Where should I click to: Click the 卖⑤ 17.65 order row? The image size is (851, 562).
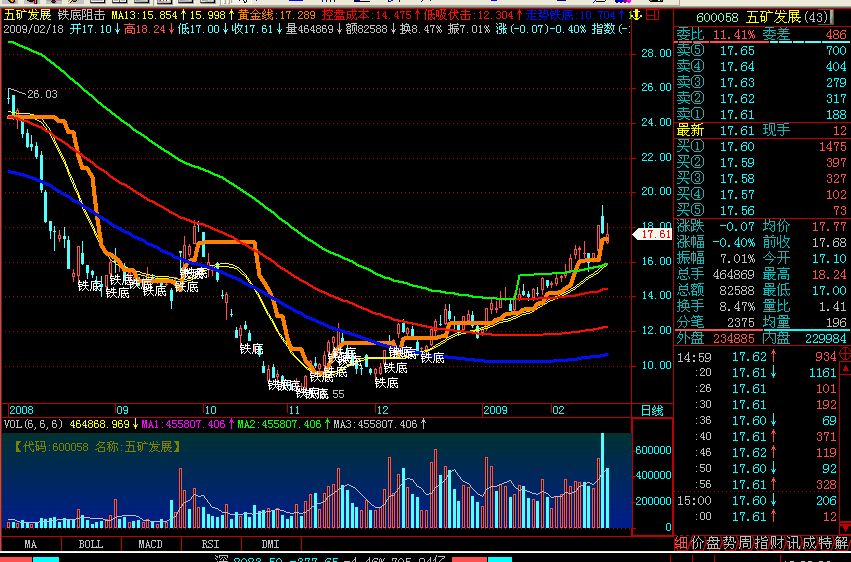coord(761,51)
